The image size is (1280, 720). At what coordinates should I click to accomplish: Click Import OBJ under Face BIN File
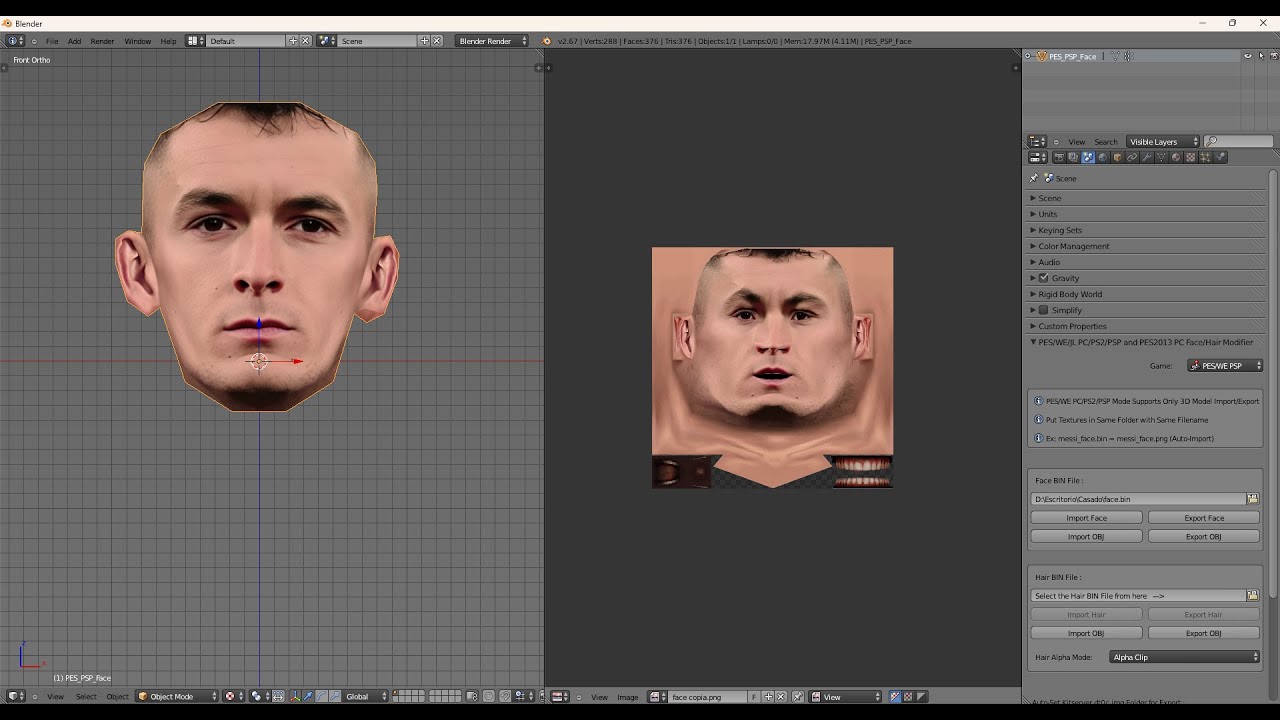pyautogui.click(x=1086, y=537)
